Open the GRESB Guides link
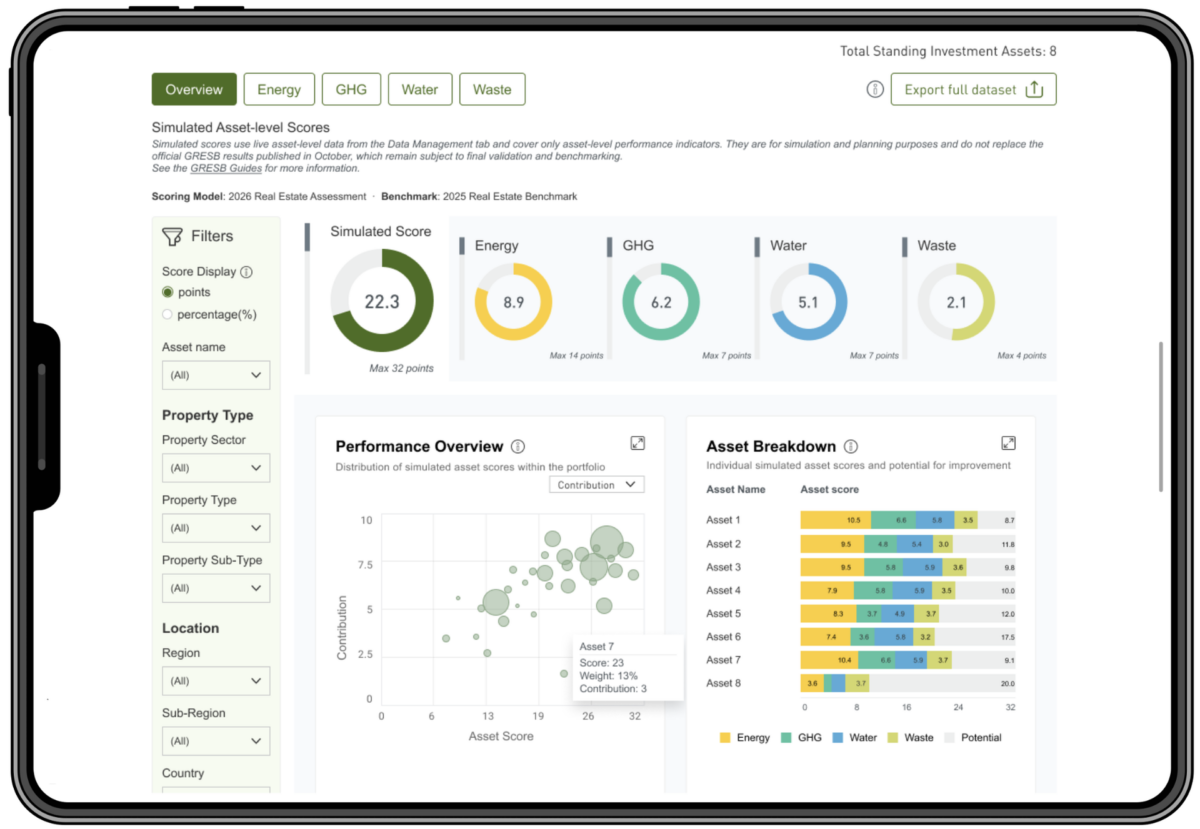The width and height of the screenshot is (1200, 829). pos(226,168)
